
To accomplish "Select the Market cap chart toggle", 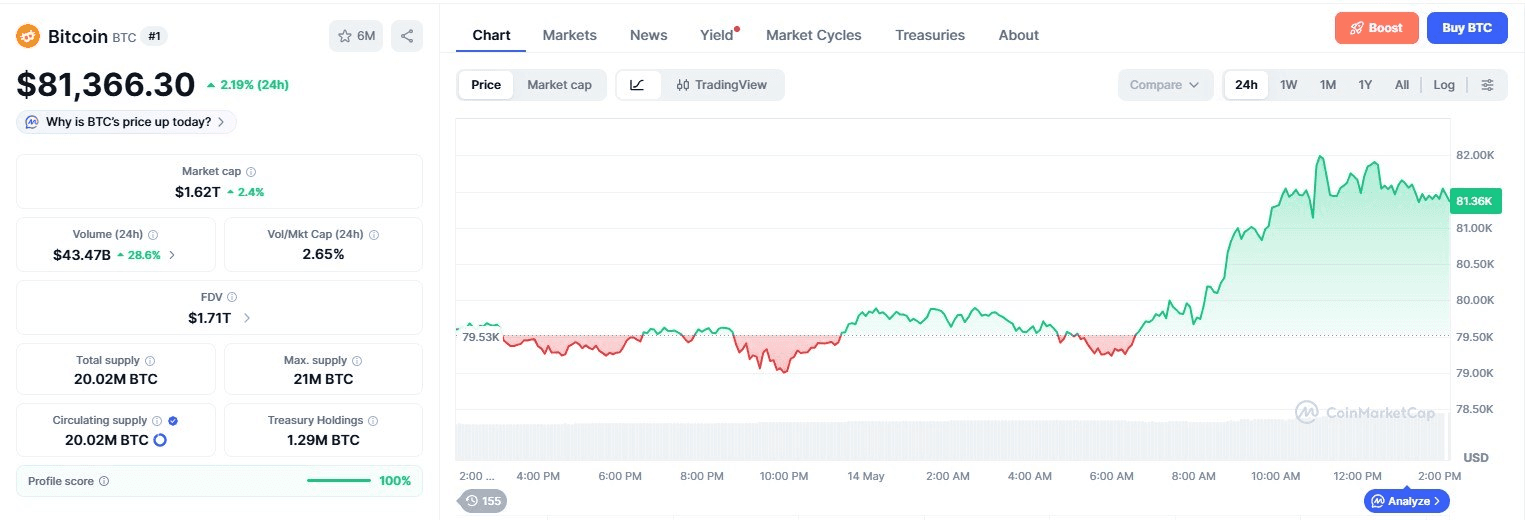I will coord(559,85).
